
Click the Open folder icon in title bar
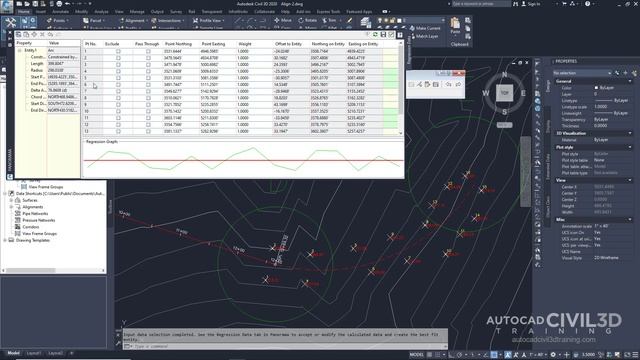(27, 4)
